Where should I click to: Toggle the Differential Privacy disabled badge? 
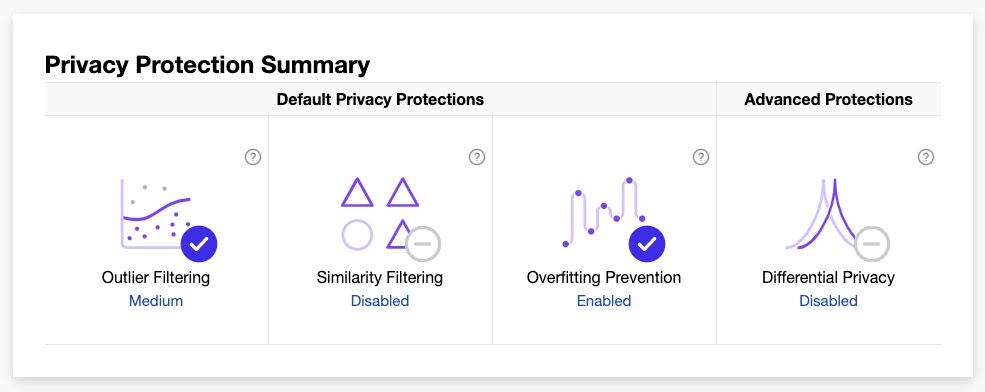(872, 244)
